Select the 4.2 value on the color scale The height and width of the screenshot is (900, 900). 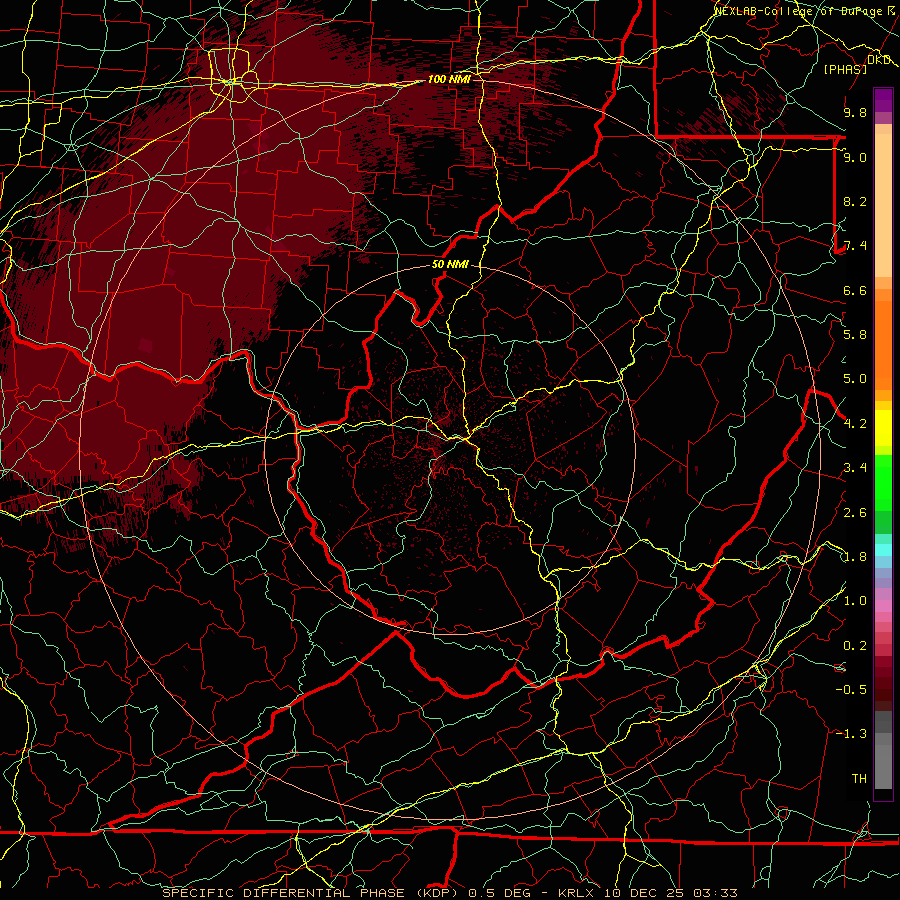pyautogui.click(x=855, y=424)
